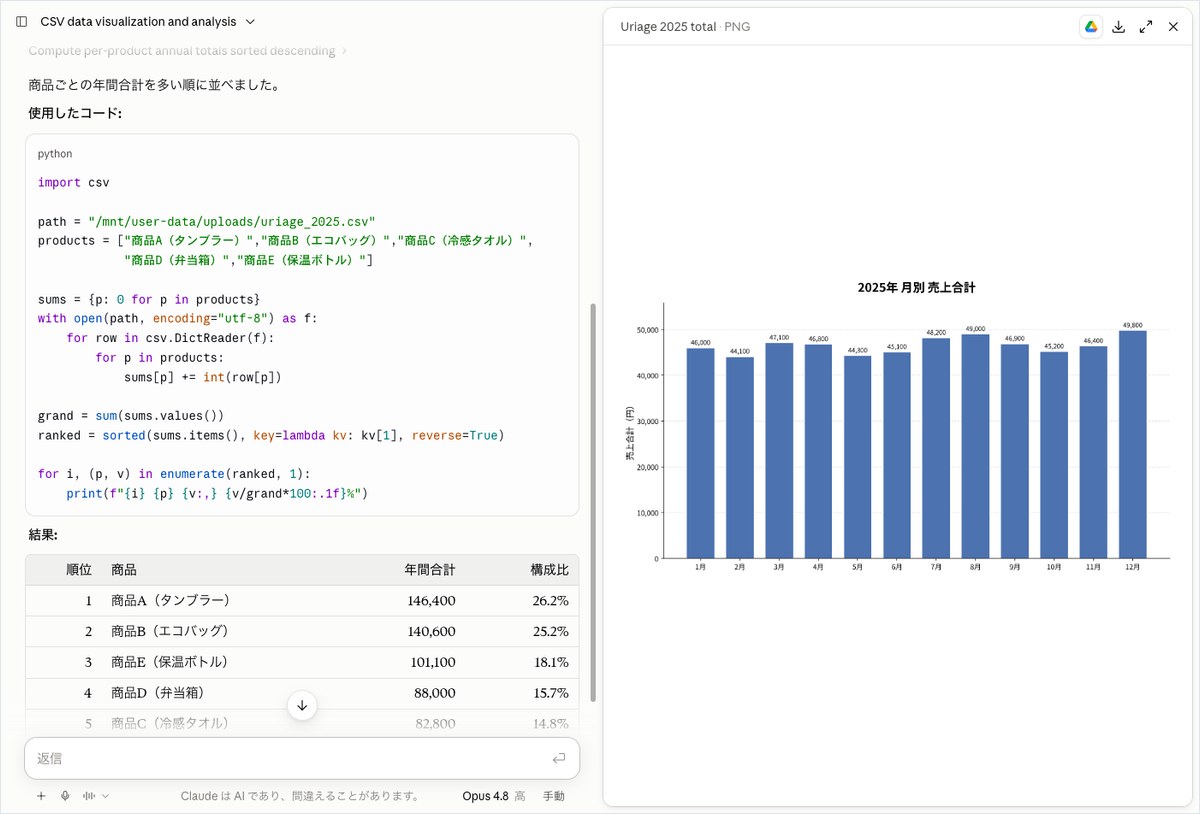Click the microphone dictation icon
The image size is (1200, 814).
coord(65,796)
